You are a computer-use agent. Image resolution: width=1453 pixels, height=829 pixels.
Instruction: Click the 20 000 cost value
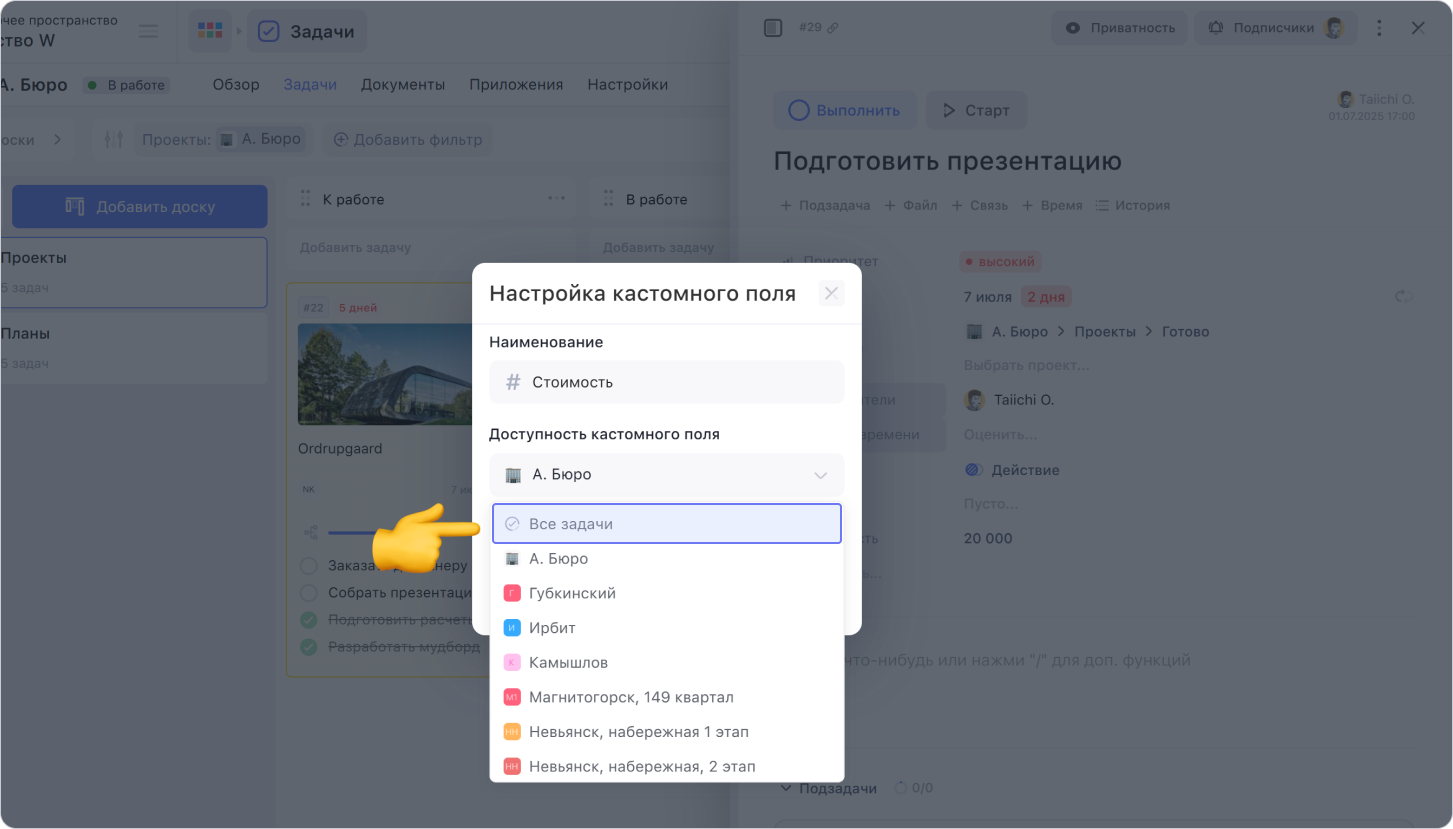click(988, 538)
